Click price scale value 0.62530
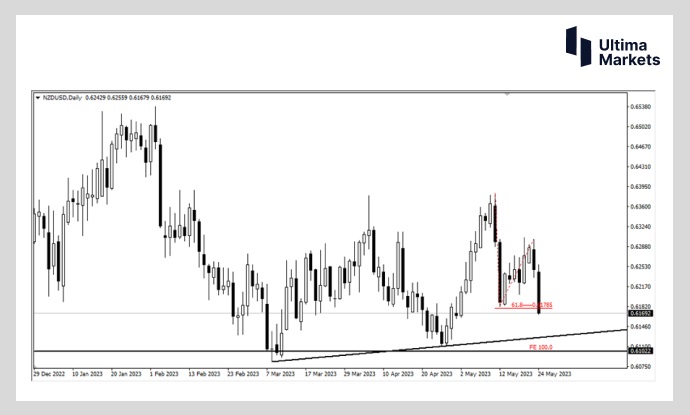 coord(640,267)
